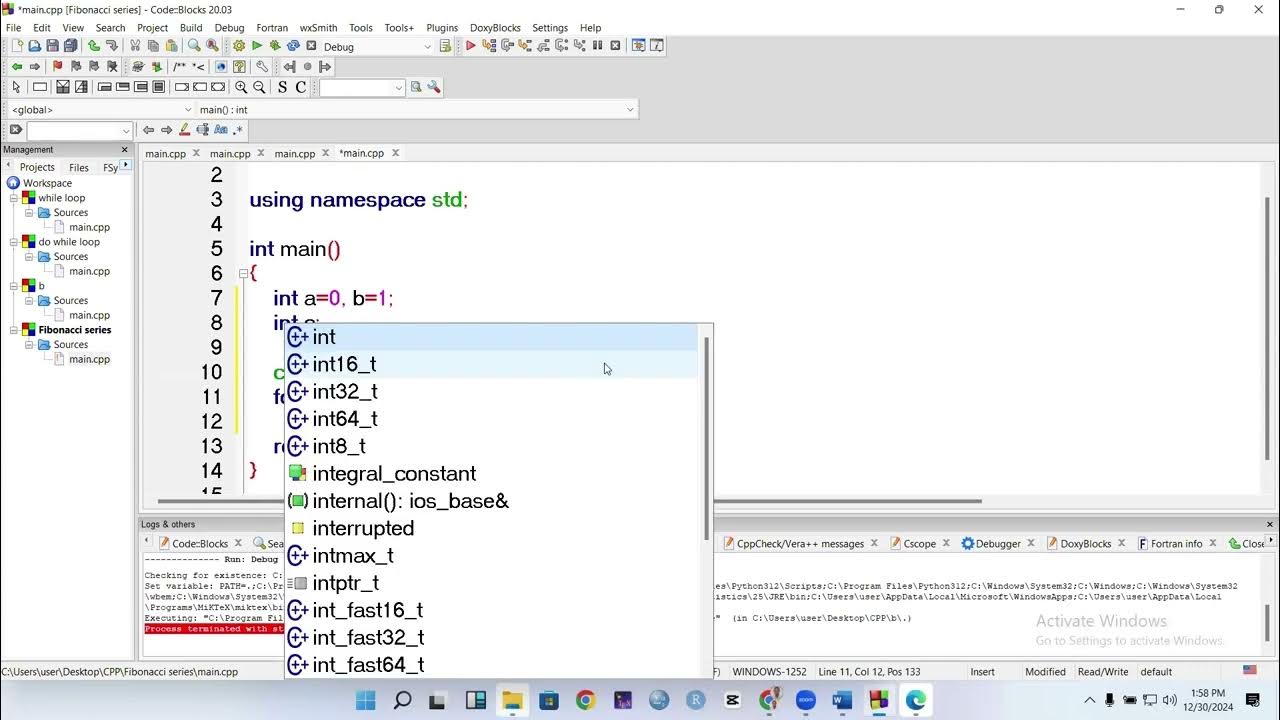Screen dimensions: 1280x720
Task: Click the Jump back green arrow icon
Action: (x=17, y=67)
